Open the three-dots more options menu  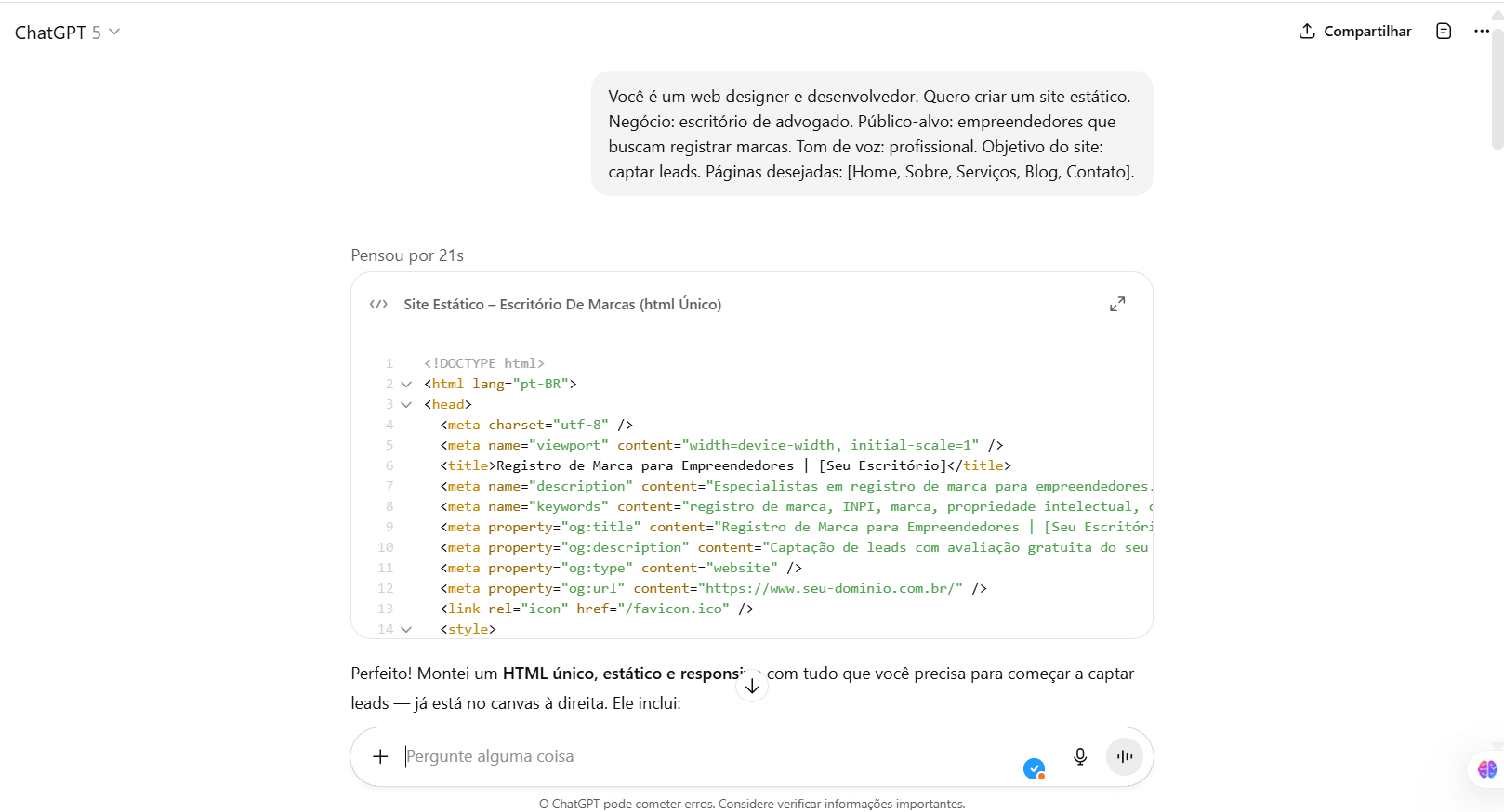click(1482, 32)
